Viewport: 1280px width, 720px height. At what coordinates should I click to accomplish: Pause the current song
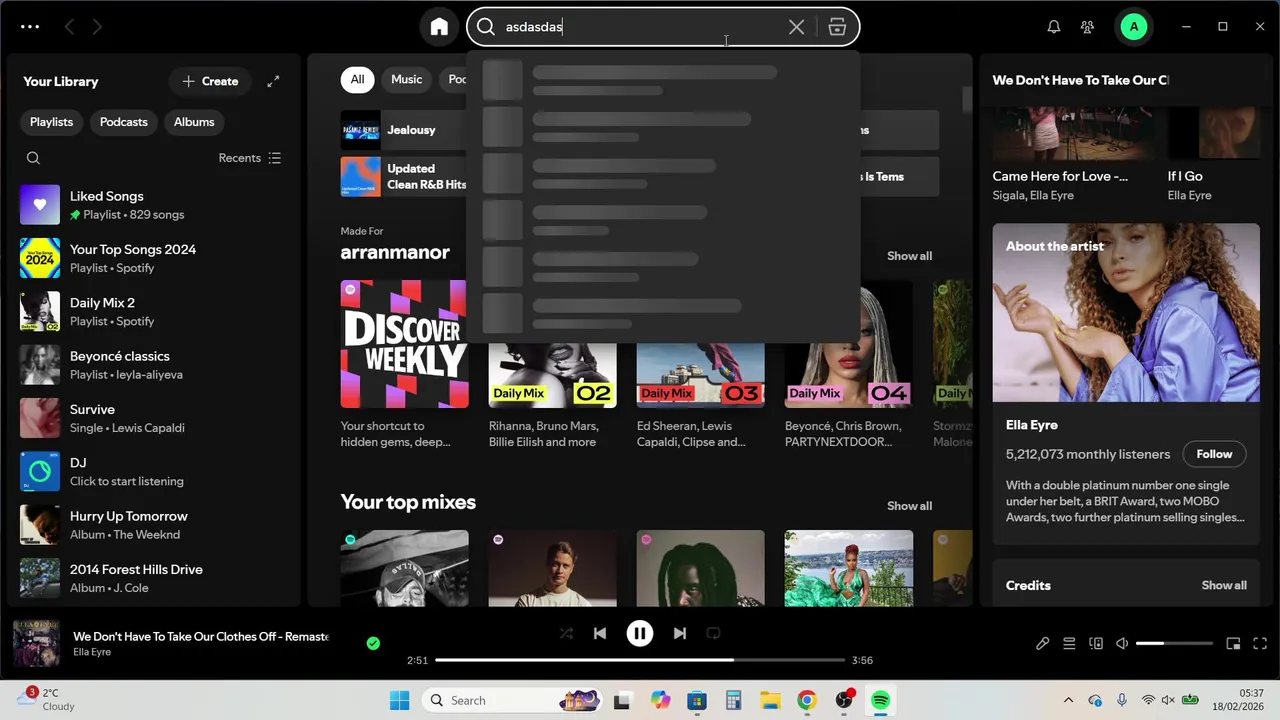640,633
